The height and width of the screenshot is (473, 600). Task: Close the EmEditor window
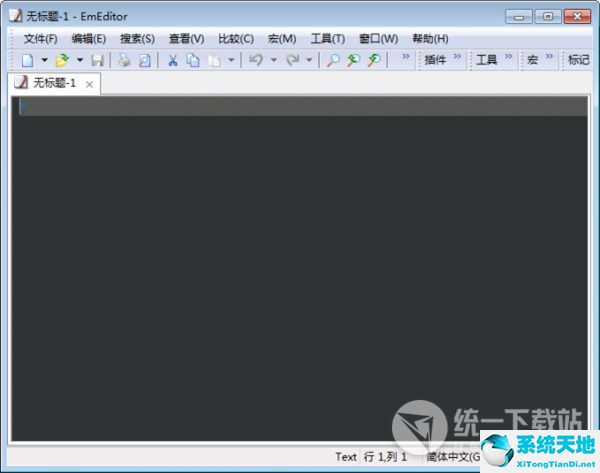point(577,16)
